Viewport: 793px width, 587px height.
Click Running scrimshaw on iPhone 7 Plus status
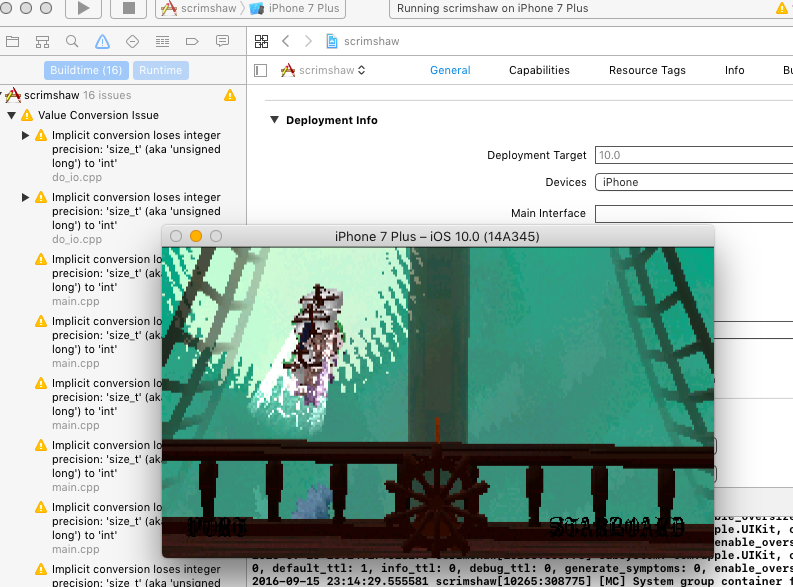point(492,9)
